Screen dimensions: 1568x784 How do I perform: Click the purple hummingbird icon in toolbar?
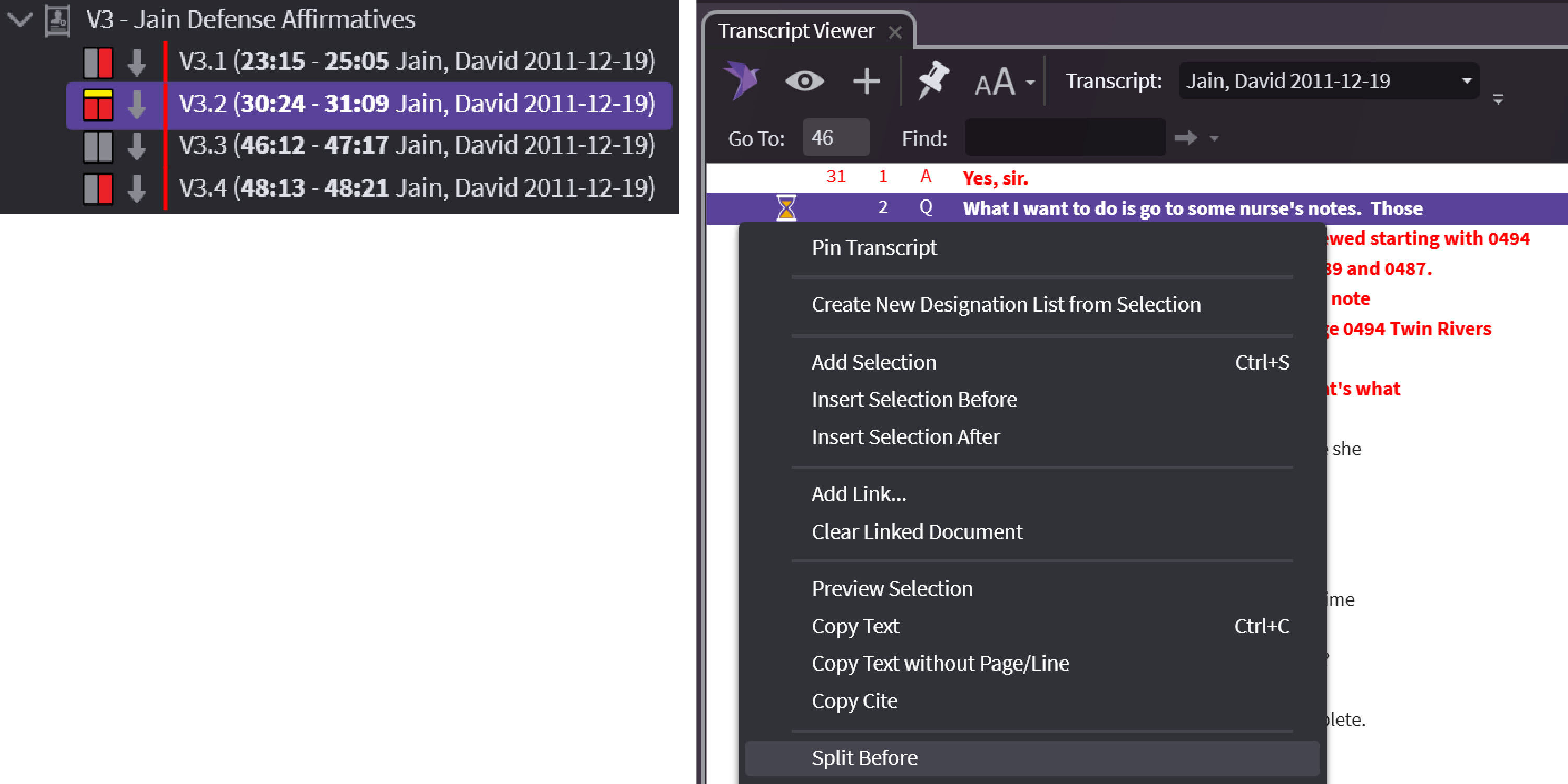point(741,80)
